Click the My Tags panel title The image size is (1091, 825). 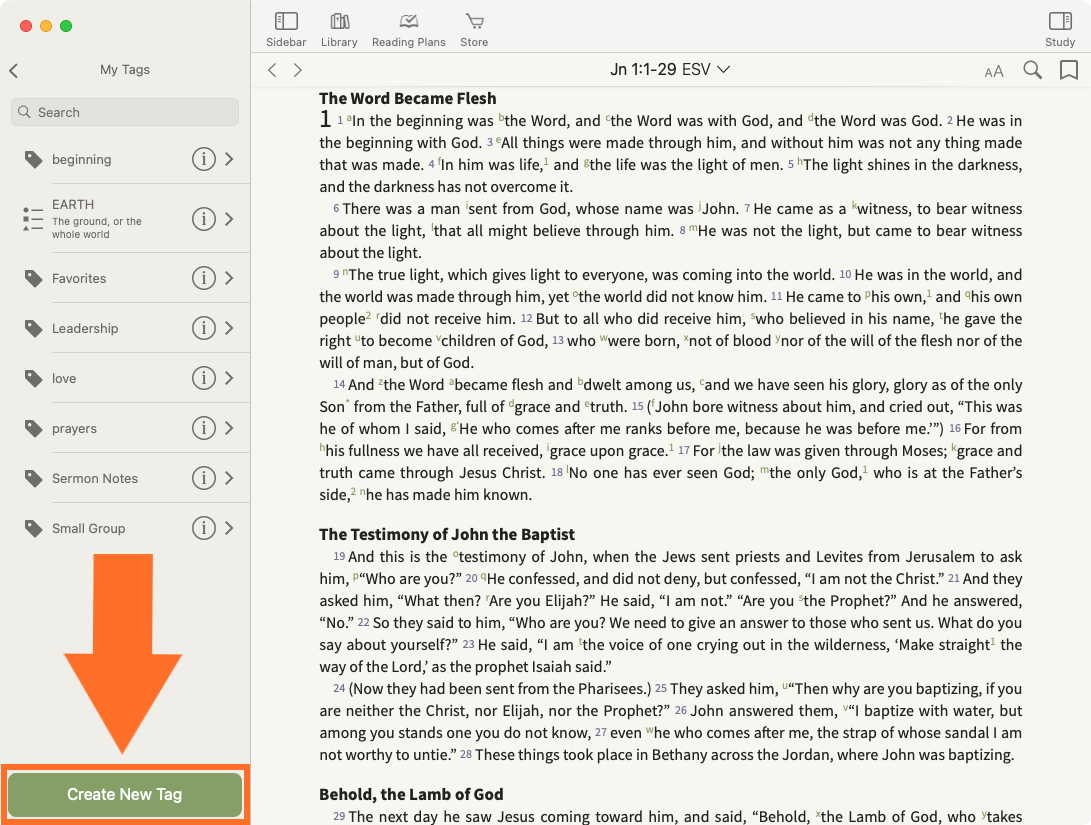tap(125, 70)
